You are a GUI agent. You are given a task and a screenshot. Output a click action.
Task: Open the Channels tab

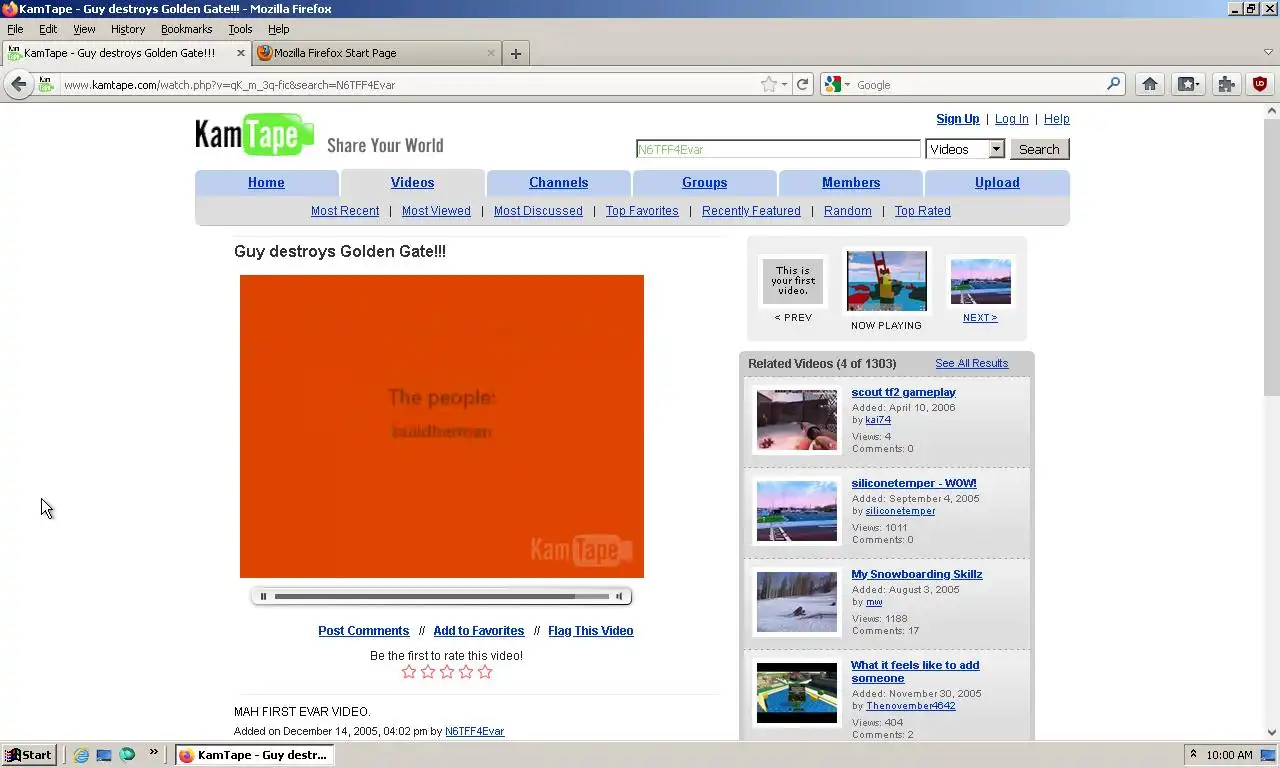click(x=558, y=183)
